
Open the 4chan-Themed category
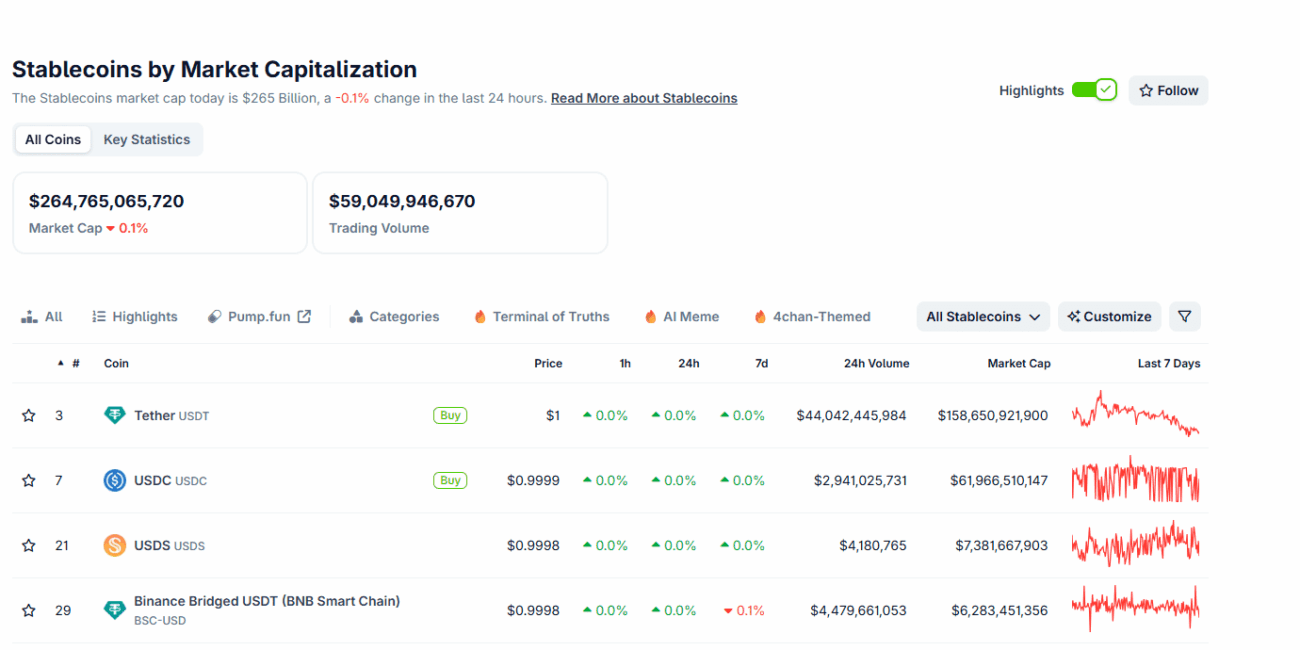pyautogui.click(x=812, y=316)
